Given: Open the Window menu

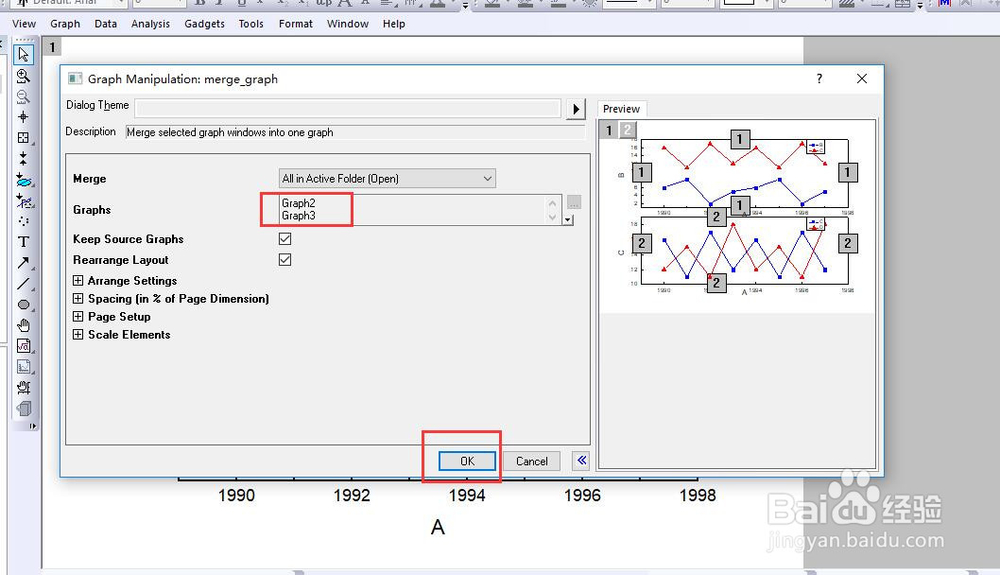Looking at the screenshot, I should (x=348, y=24).
